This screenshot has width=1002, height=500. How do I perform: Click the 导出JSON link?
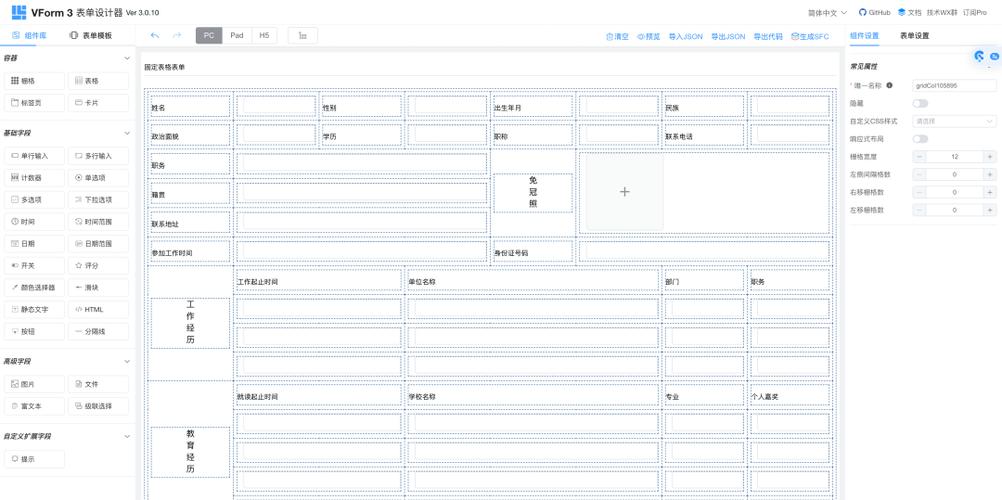tap(728, 37)
